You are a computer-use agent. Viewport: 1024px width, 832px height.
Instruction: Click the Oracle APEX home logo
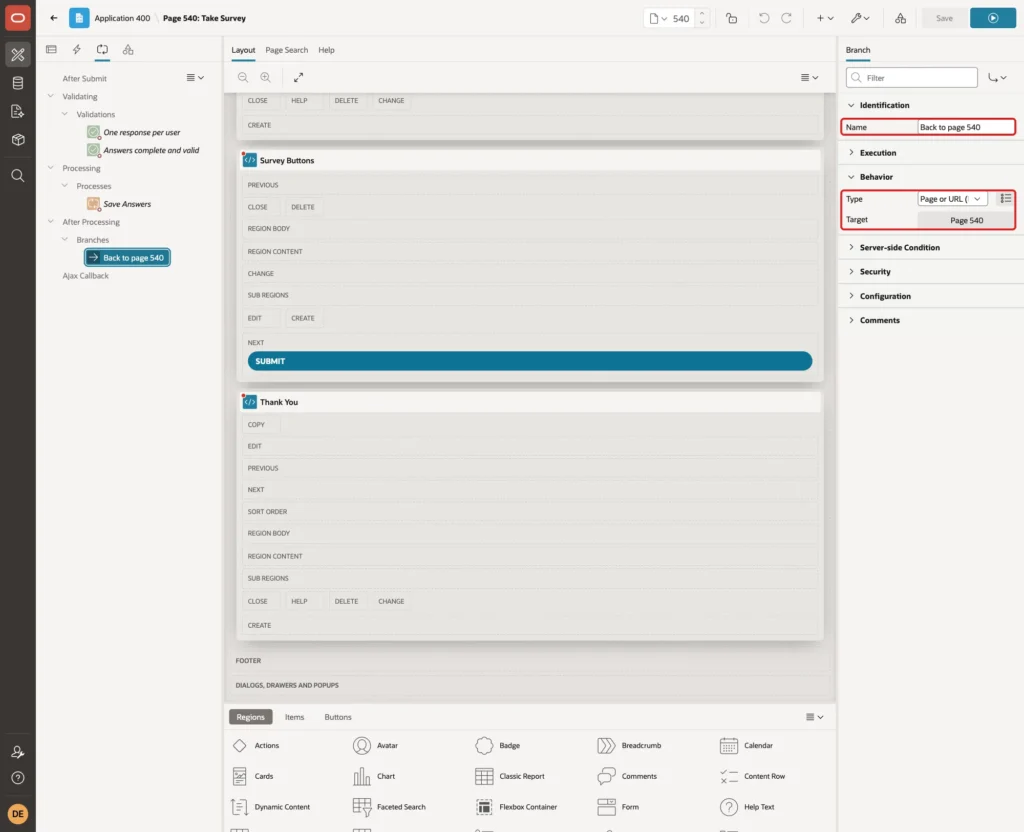[18, 18]
